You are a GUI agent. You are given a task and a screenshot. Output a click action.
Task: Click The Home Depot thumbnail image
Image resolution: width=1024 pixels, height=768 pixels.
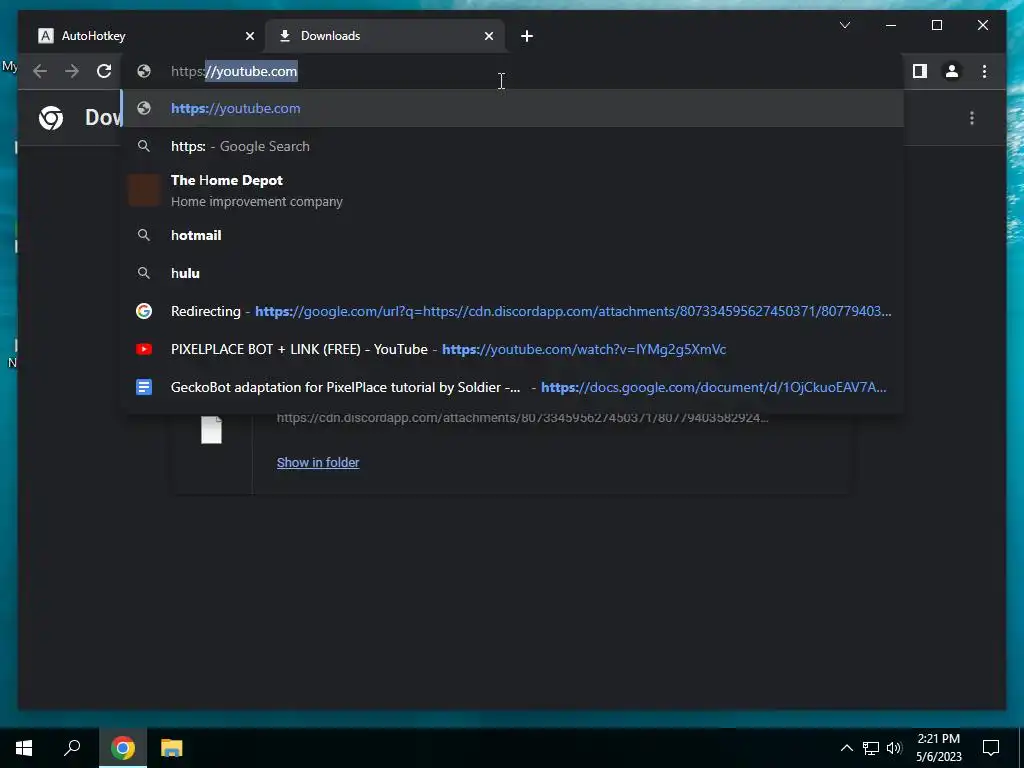tap(144, 191)
